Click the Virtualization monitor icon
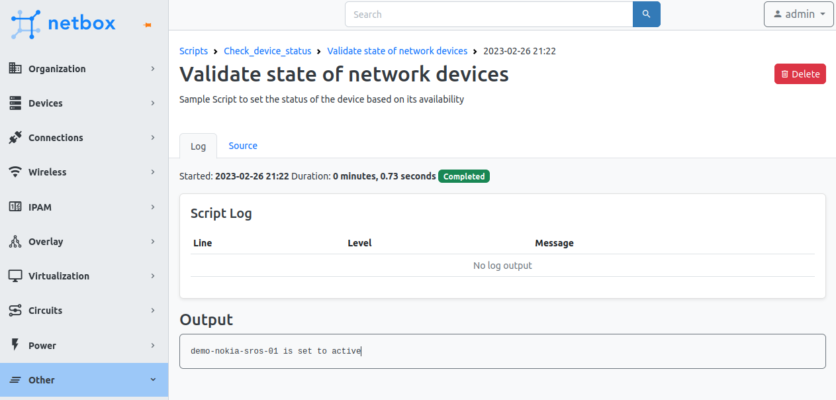This screenshot has height=400, width=836. click(15, 276)
